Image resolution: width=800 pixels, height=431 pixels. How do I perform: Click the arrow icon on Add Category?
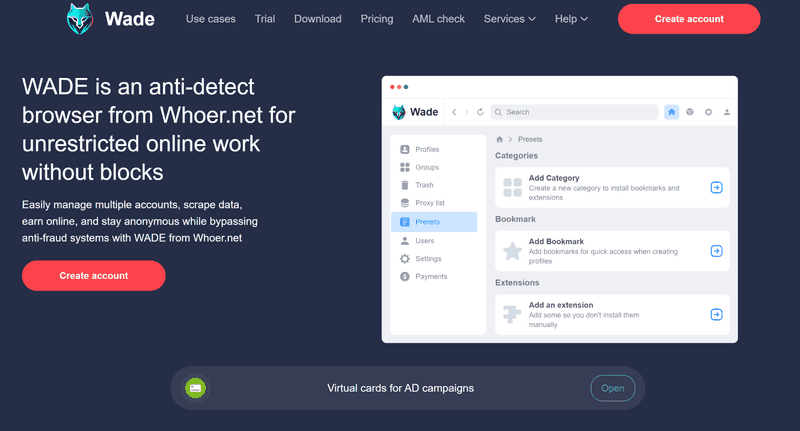(716, 188)
